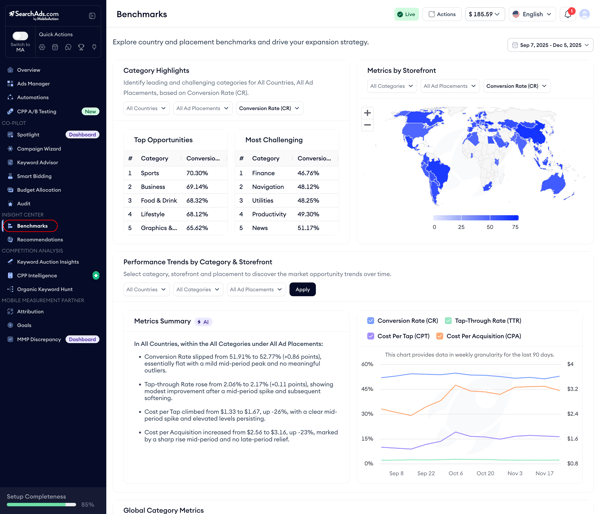Viewport: 600px width, 514px height.
Task: Click the Apply button
Action: (x=302, y=289)
